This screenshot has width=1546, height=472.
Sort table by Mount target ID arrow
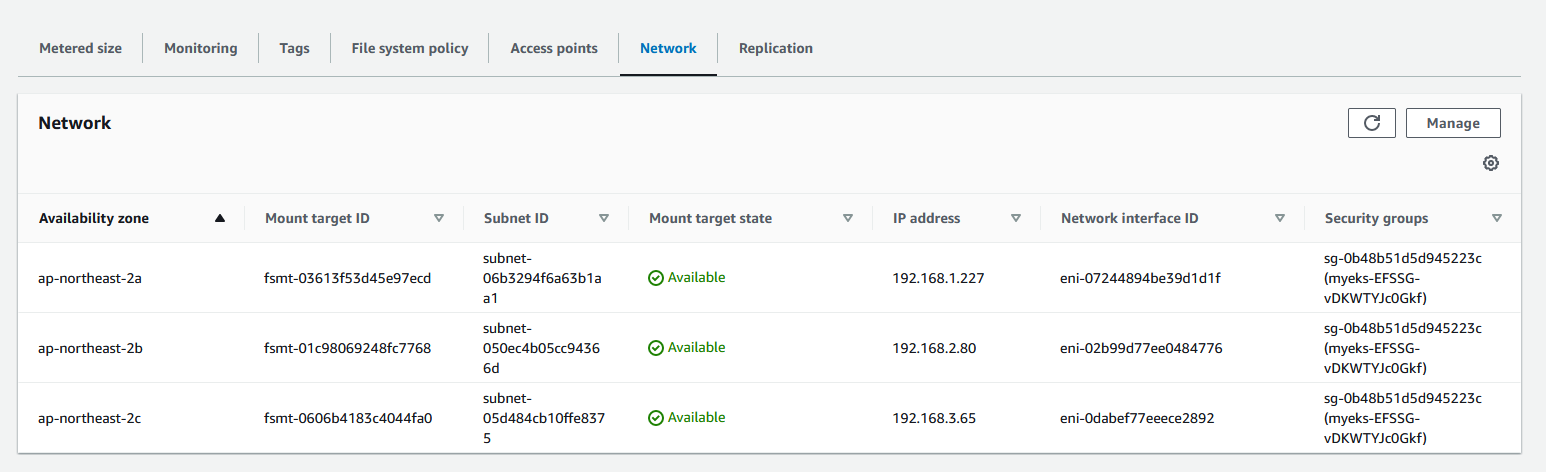(438, 218)
